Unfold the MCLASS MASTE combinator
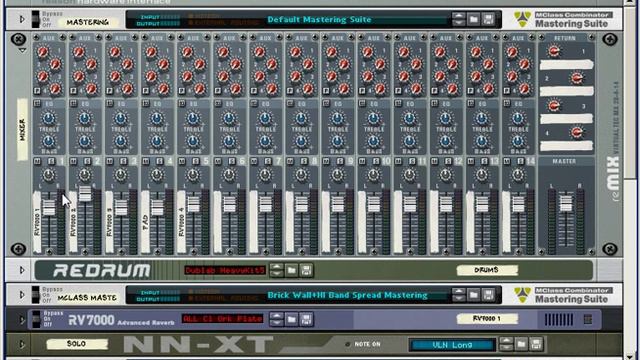 tap(22, 295)
